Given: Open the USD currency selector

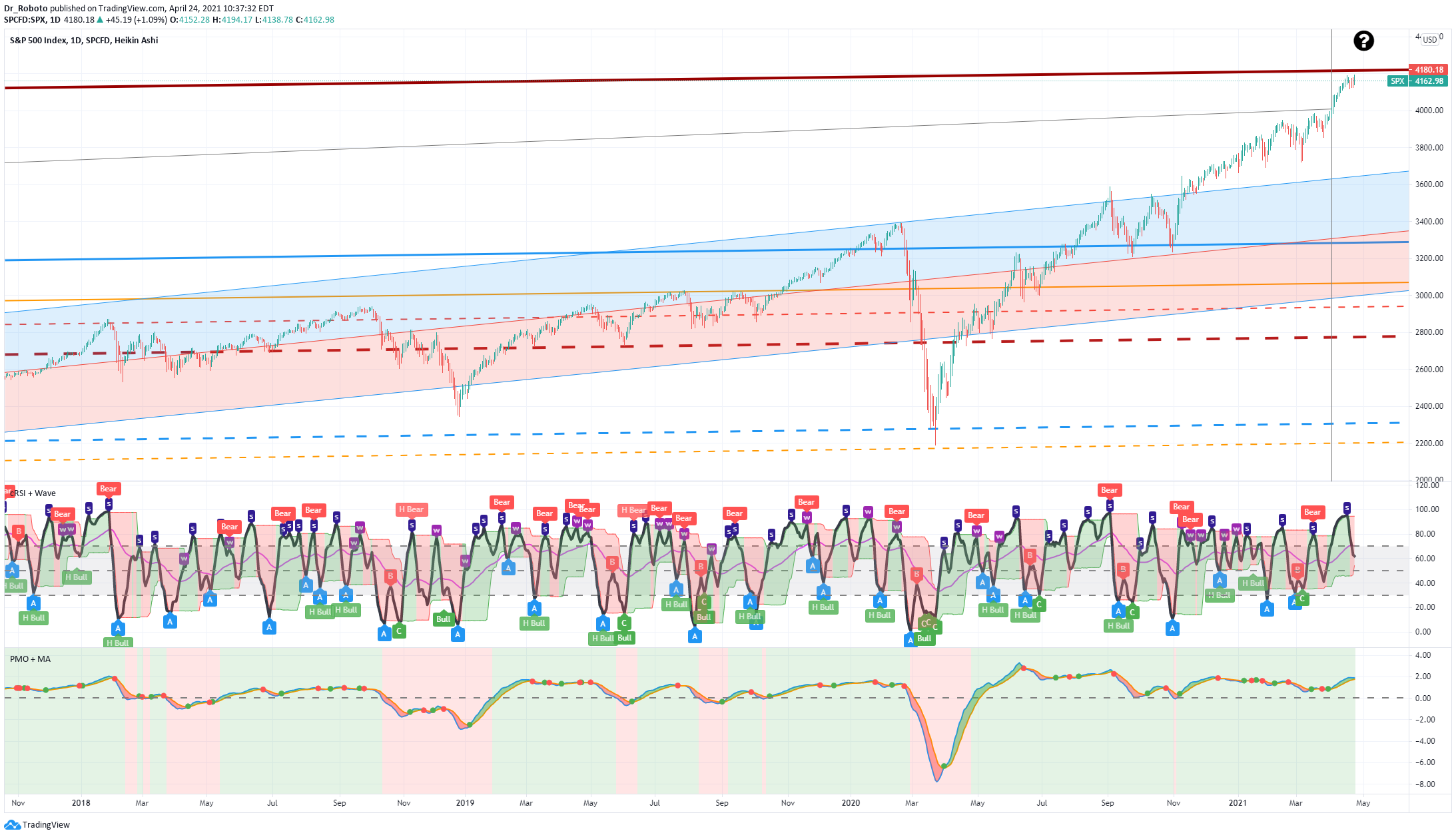Looking at the screenshot, I should 1430,39.
